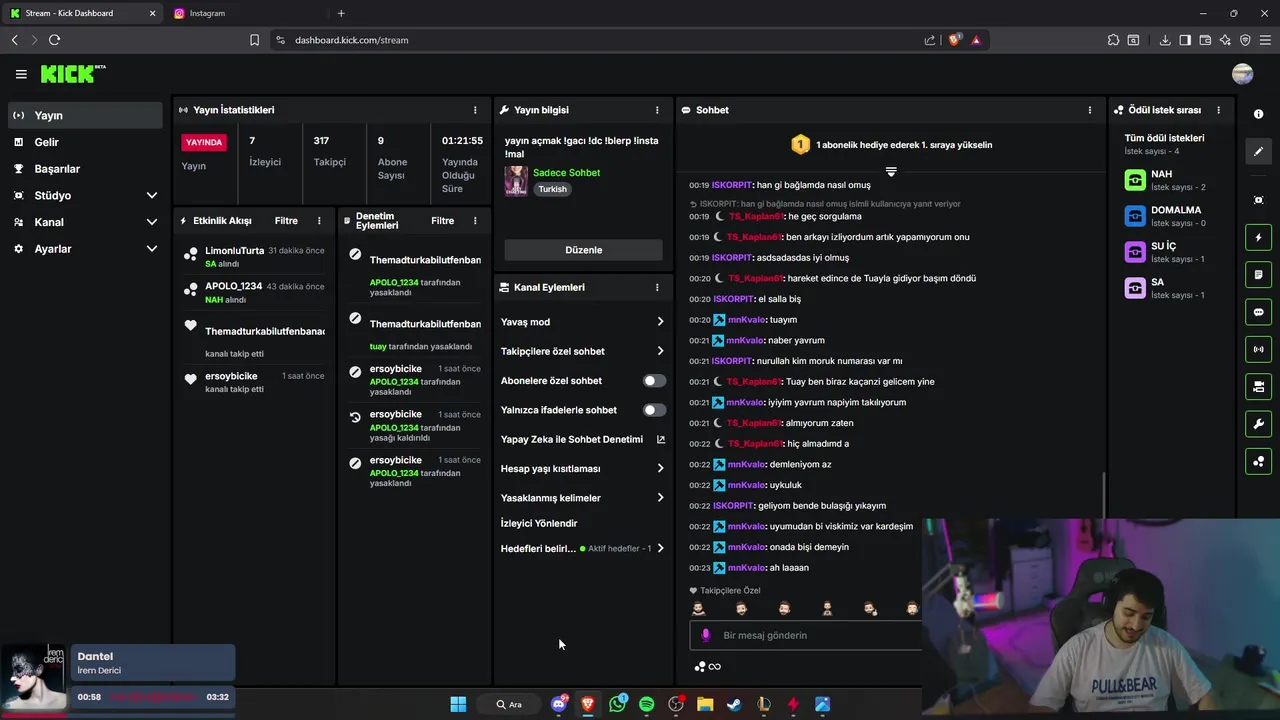Open Etkinlik Akışı three-dot menu

[x=319, y=221]
